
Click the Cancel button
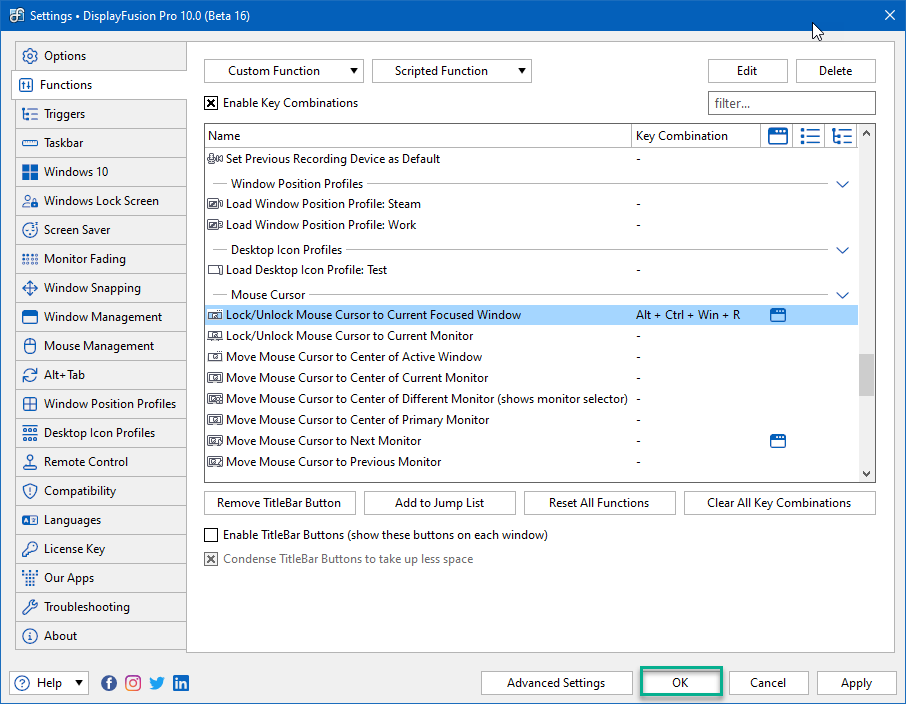point(768,683)
